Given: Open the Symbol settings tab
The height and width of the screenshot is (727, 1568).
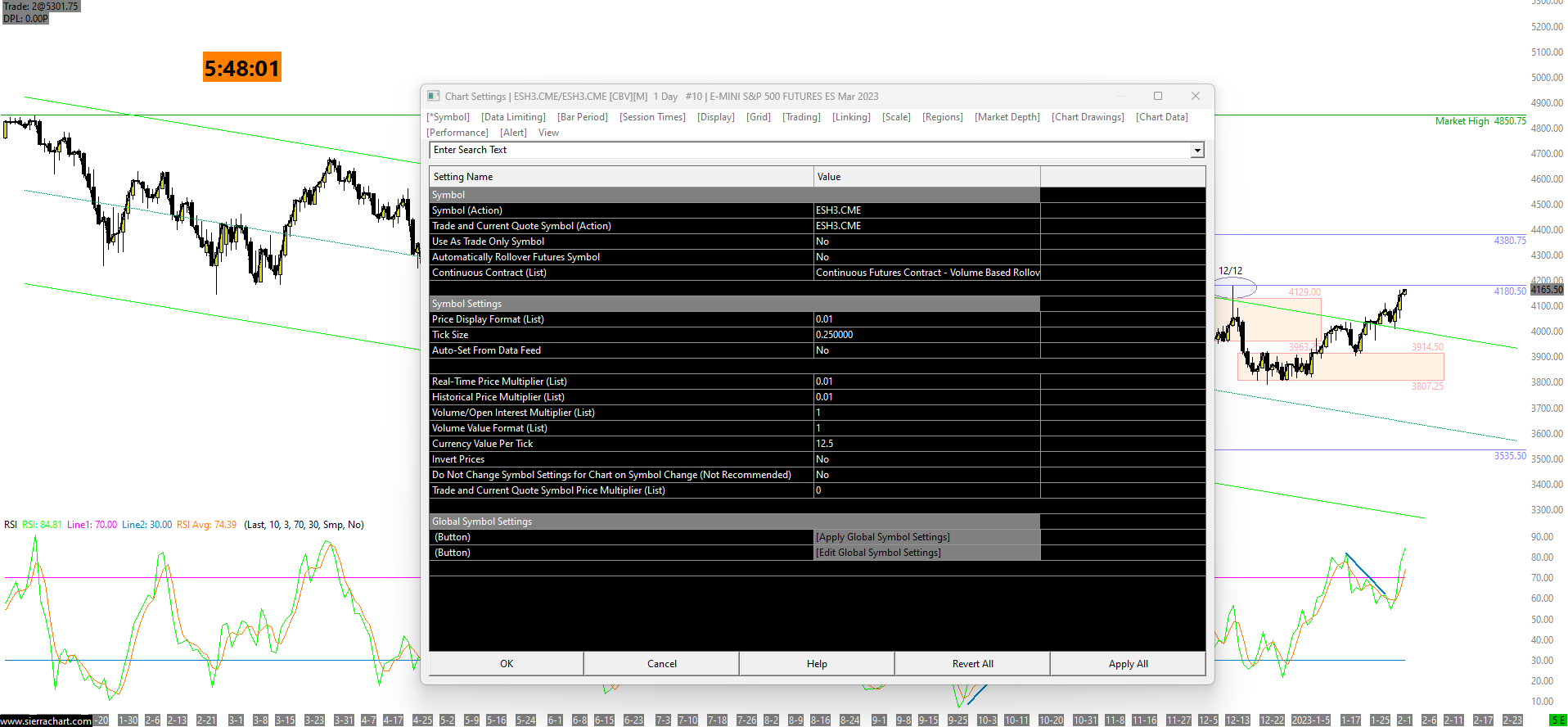Looking at the screenshot, I should tap(448, 117).
